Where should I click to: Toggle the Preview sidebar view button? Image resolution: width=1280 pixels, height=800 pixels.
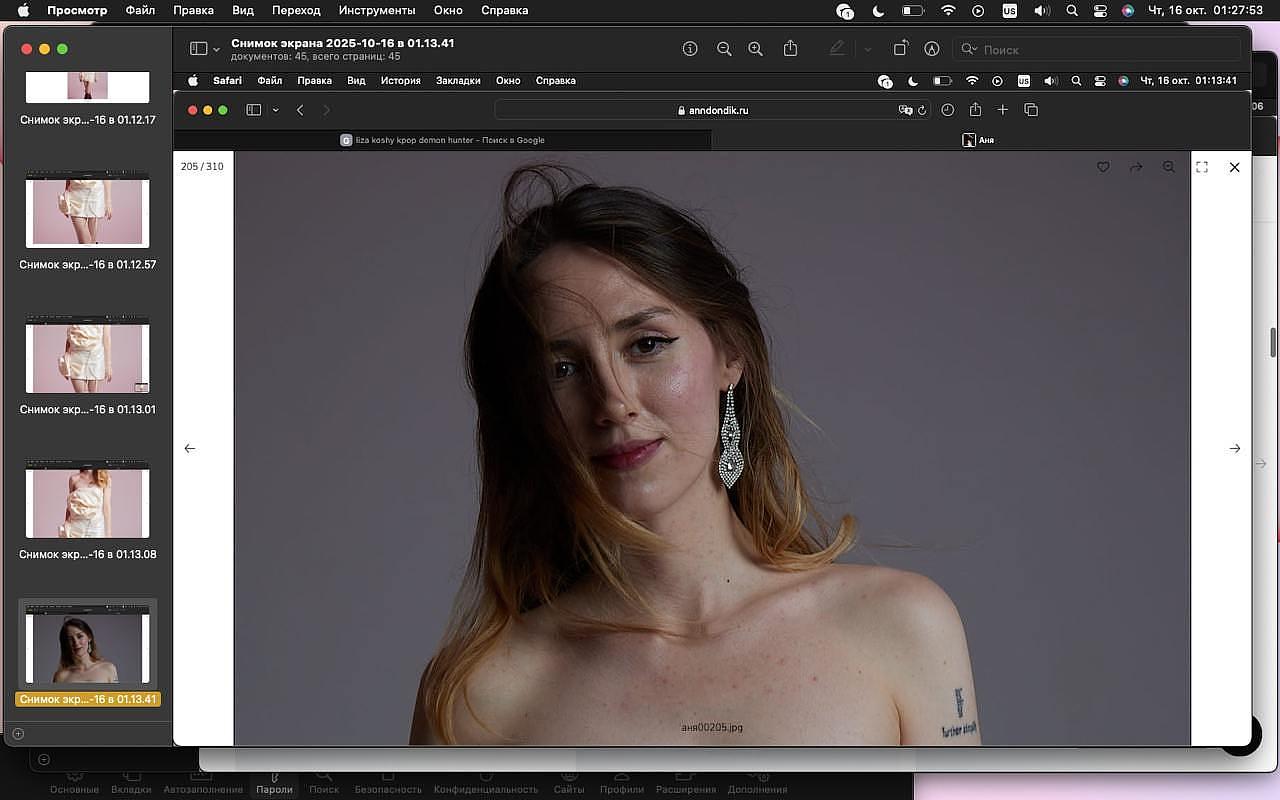(x=198, y=49)
